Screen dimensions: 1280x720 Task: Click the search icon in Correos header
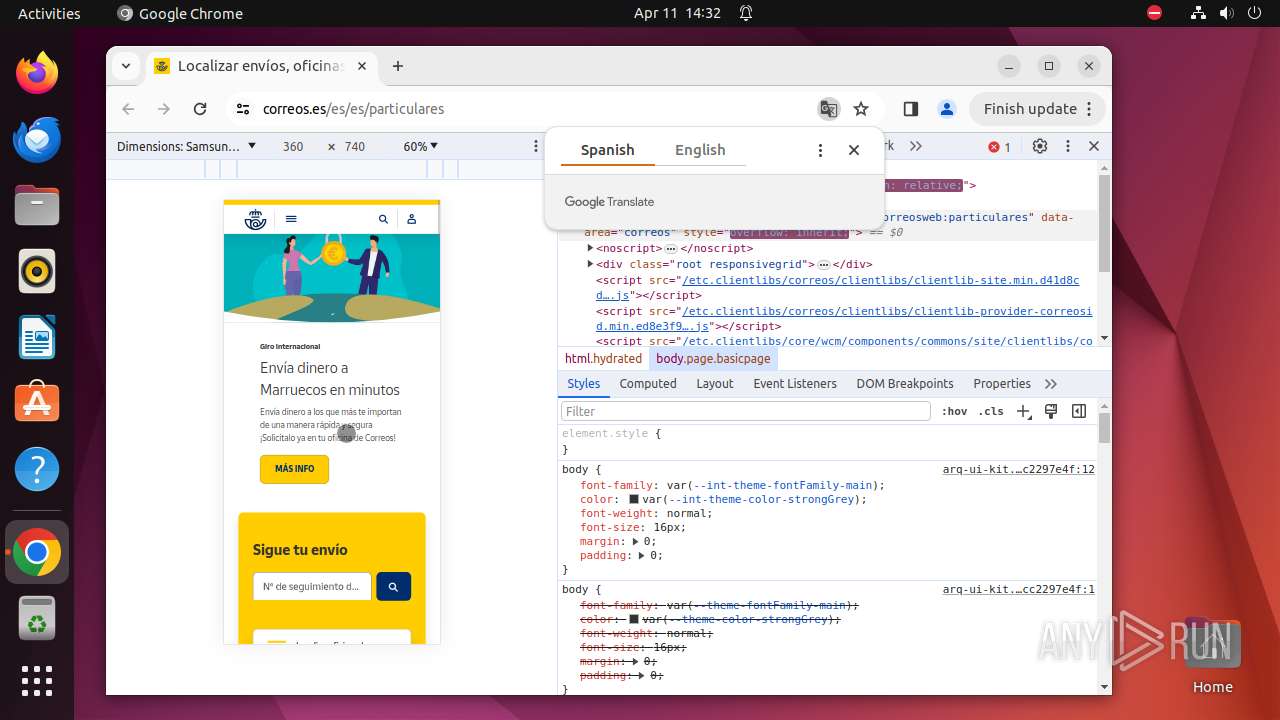[383, 219]
